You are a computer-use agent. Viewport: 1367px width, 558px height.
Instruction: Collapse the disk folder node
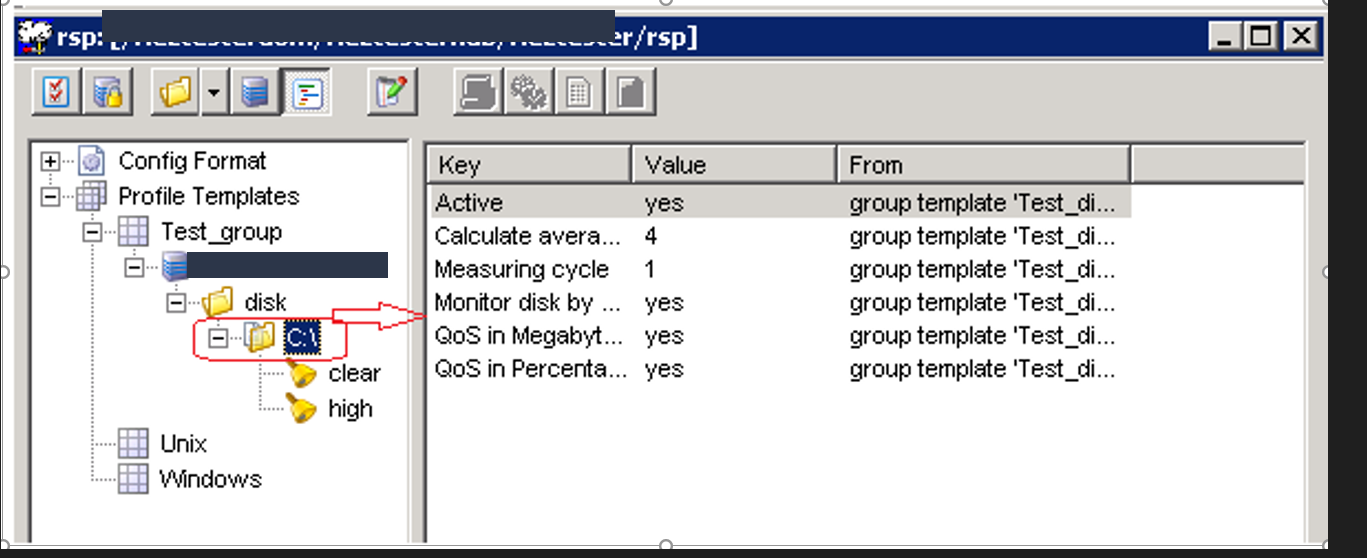(177, 302)
